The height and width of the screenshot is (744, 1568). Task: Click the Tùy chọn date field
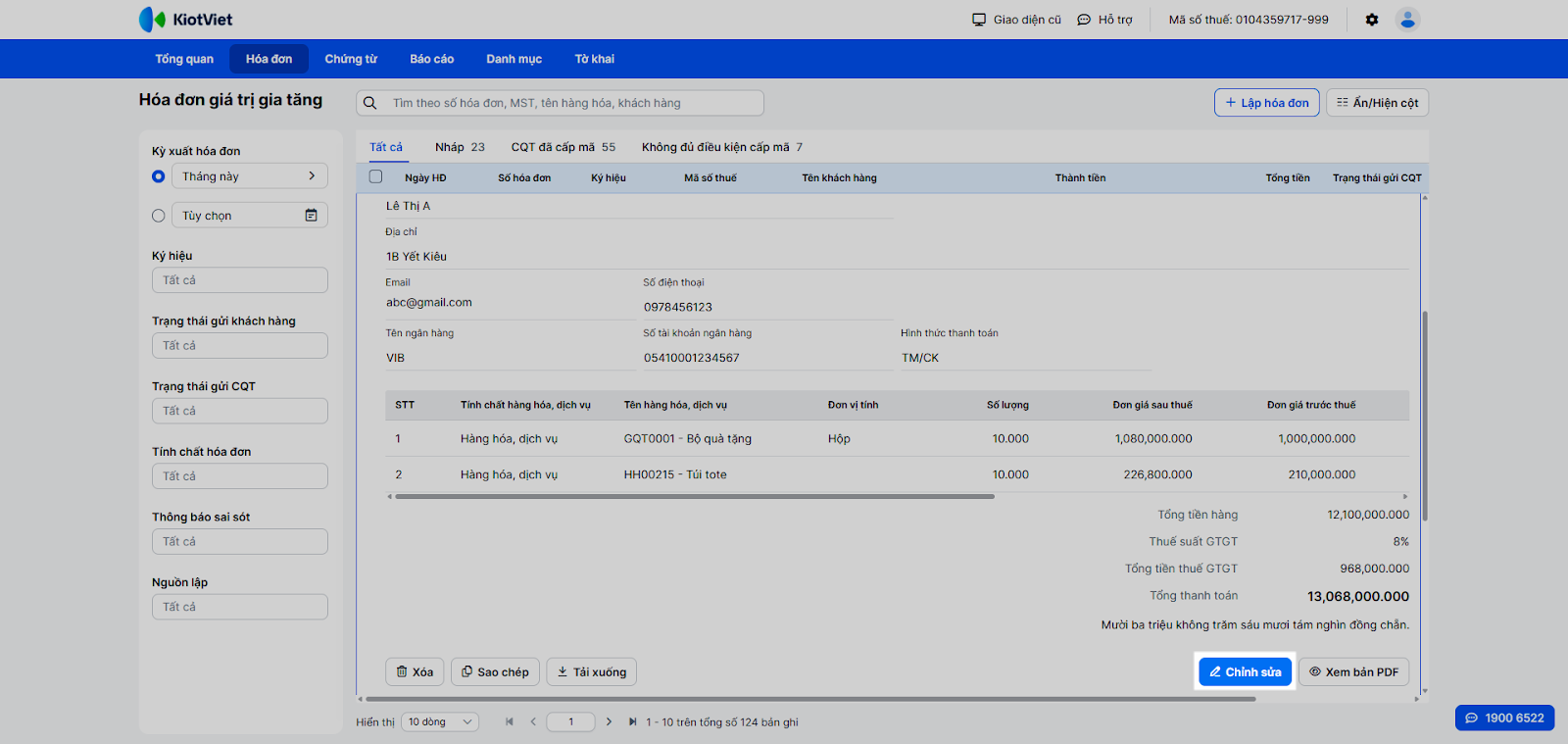250,216
